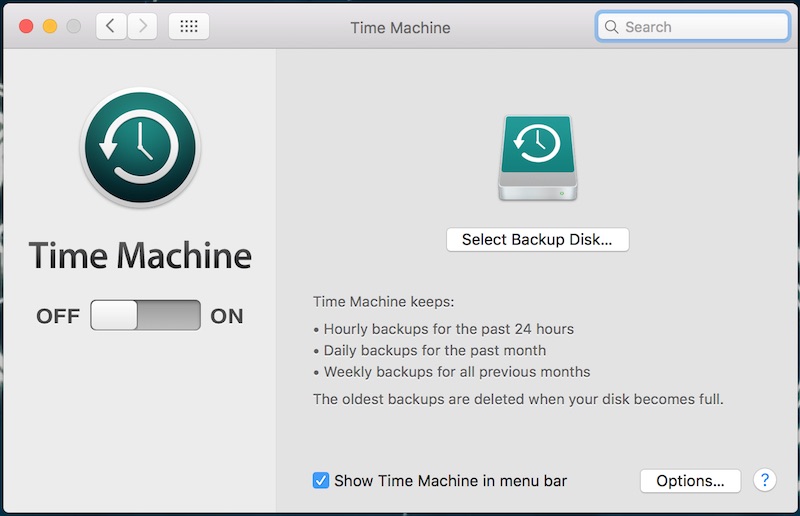Click the ON label beside the switch
The image size is (800, 516).
(x=227, y=316)
